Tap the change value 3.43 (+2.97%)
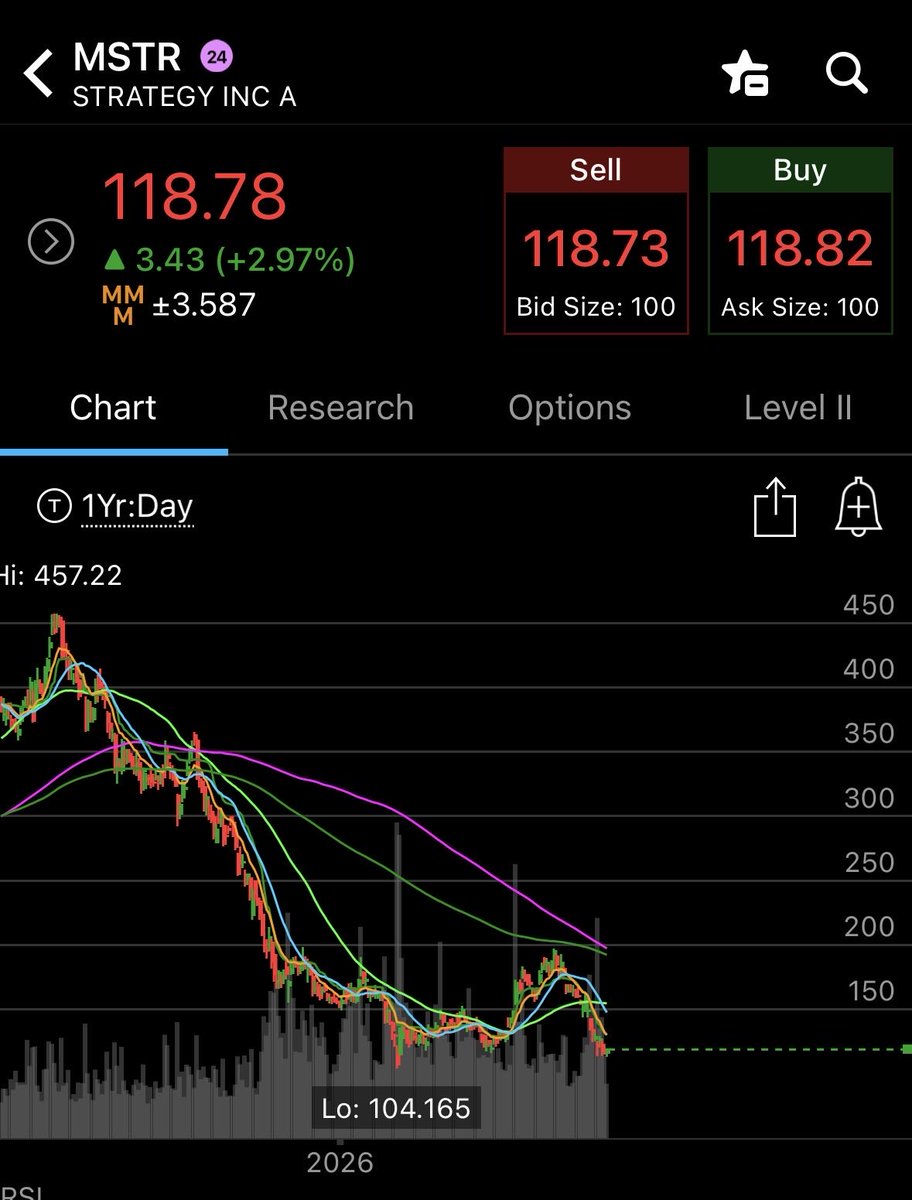 [x=229, y=261]
